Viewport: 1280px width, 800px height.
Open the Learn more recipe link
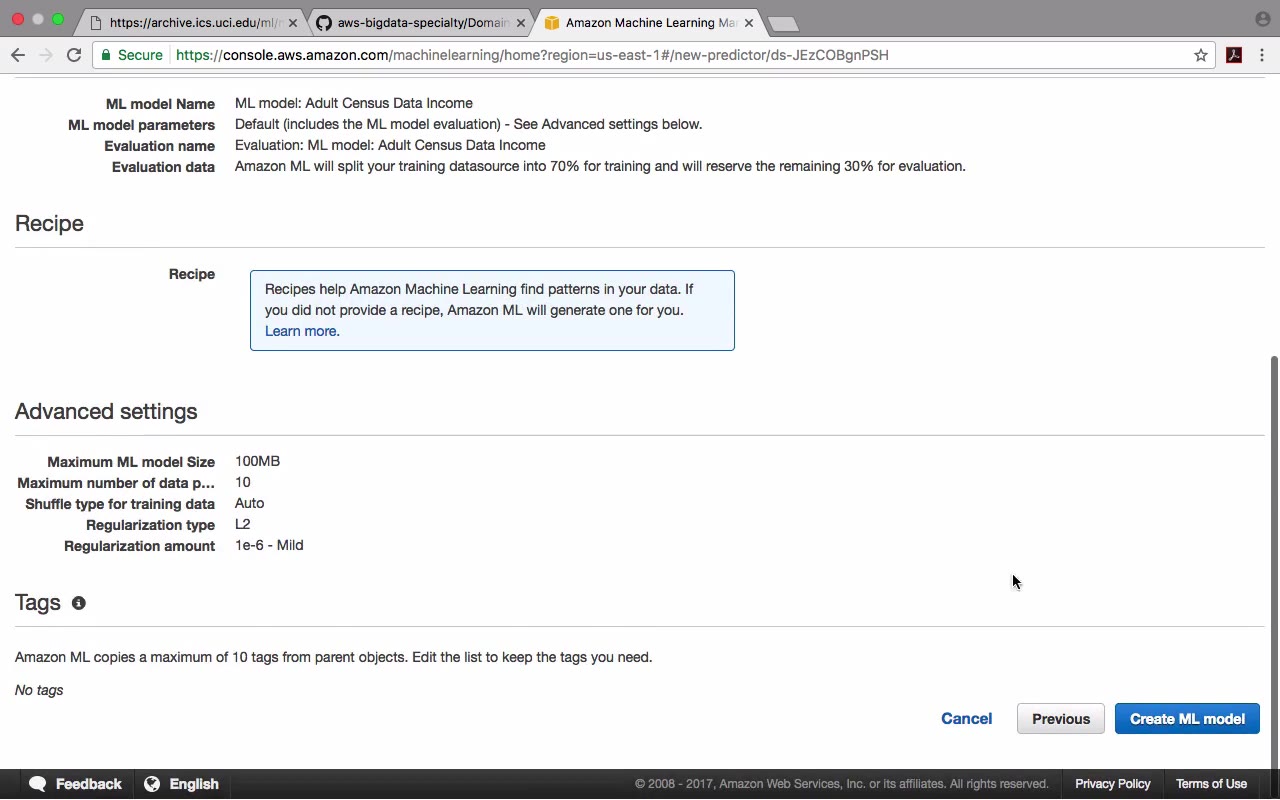[x=301, y=331]
